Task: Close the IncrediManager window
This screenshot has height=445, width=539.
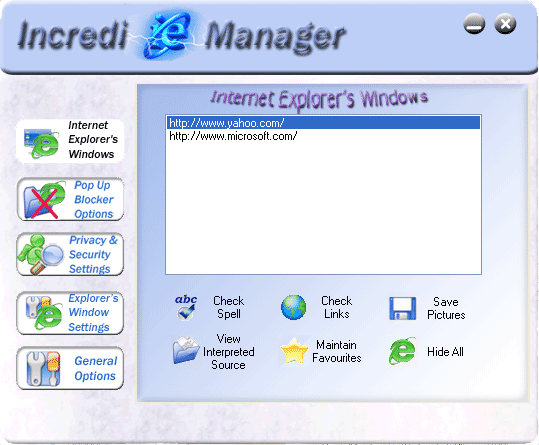Action: pos(505,24)
